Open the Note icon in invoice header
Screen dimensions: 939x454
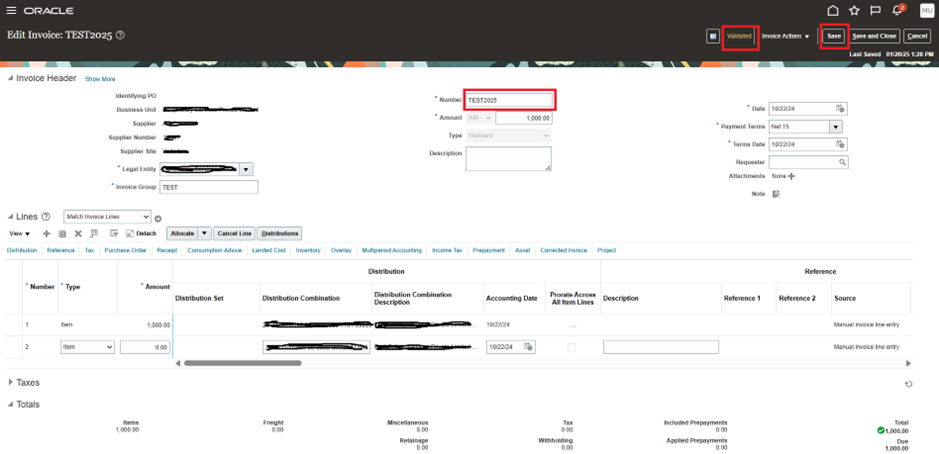coord(776,194)
